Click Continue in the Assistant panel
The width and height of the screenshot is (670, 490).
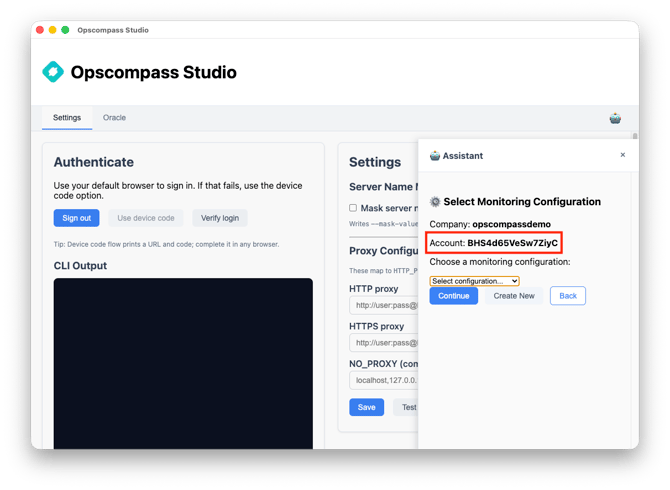coord(453,296)
